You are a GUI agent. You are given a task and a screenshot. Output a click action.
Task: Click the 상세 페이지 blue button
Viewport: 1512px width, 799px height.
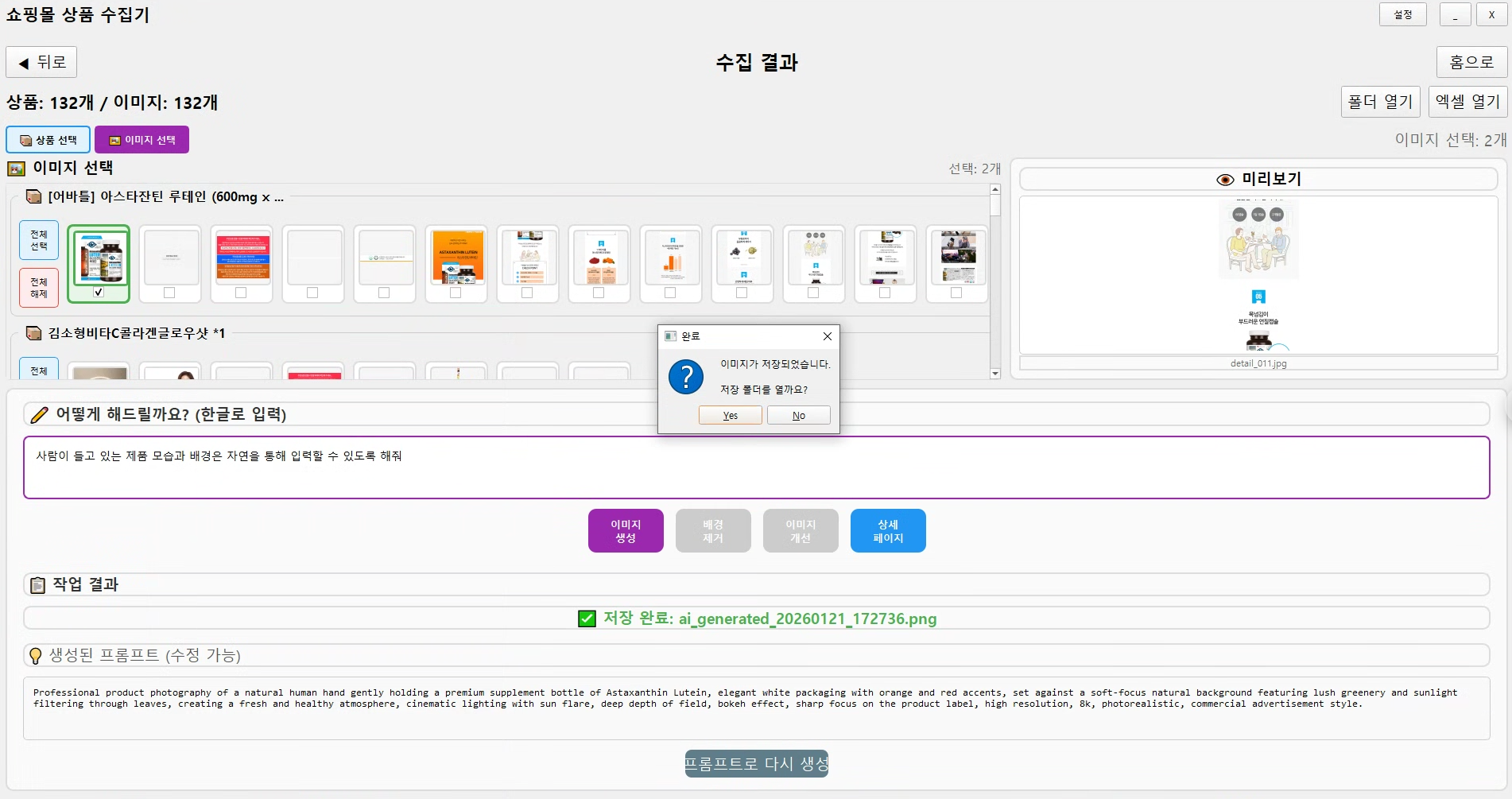(887, 530)
